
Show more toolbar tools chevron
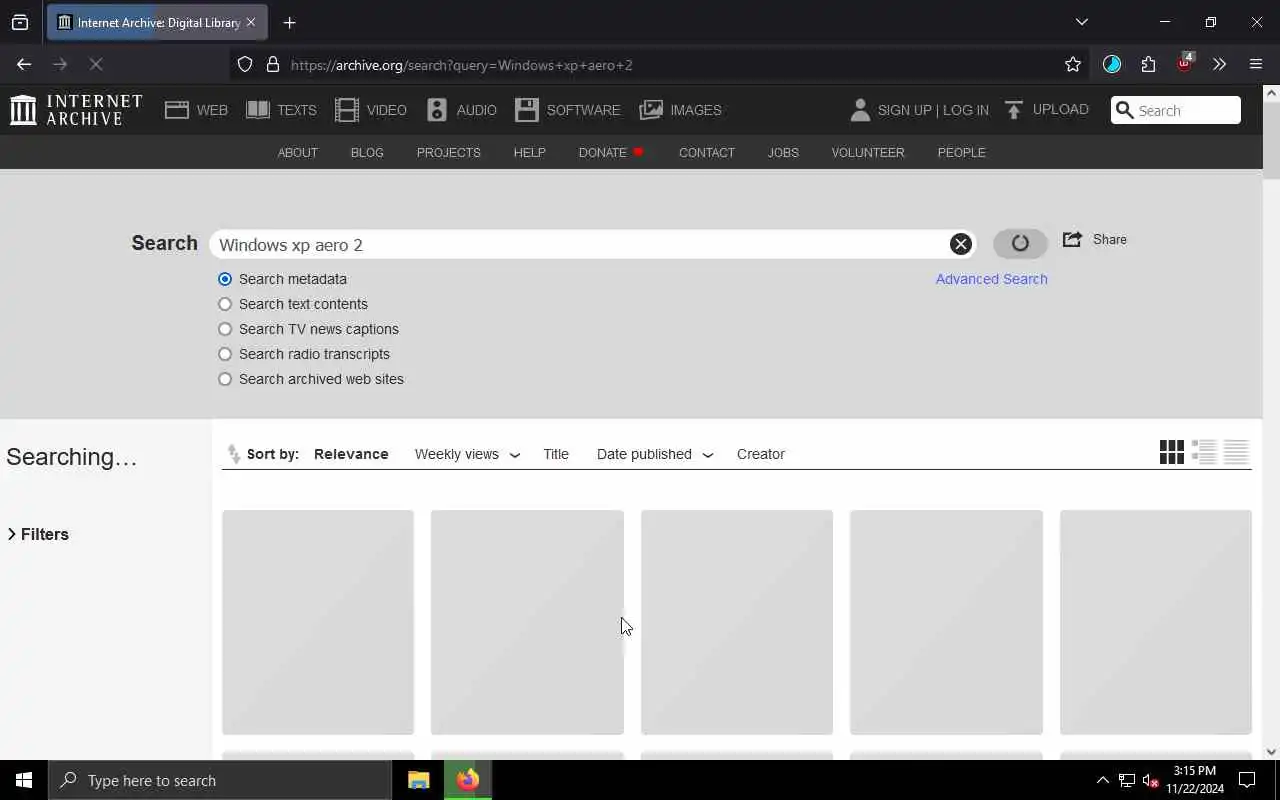(x=1219, y=64)
